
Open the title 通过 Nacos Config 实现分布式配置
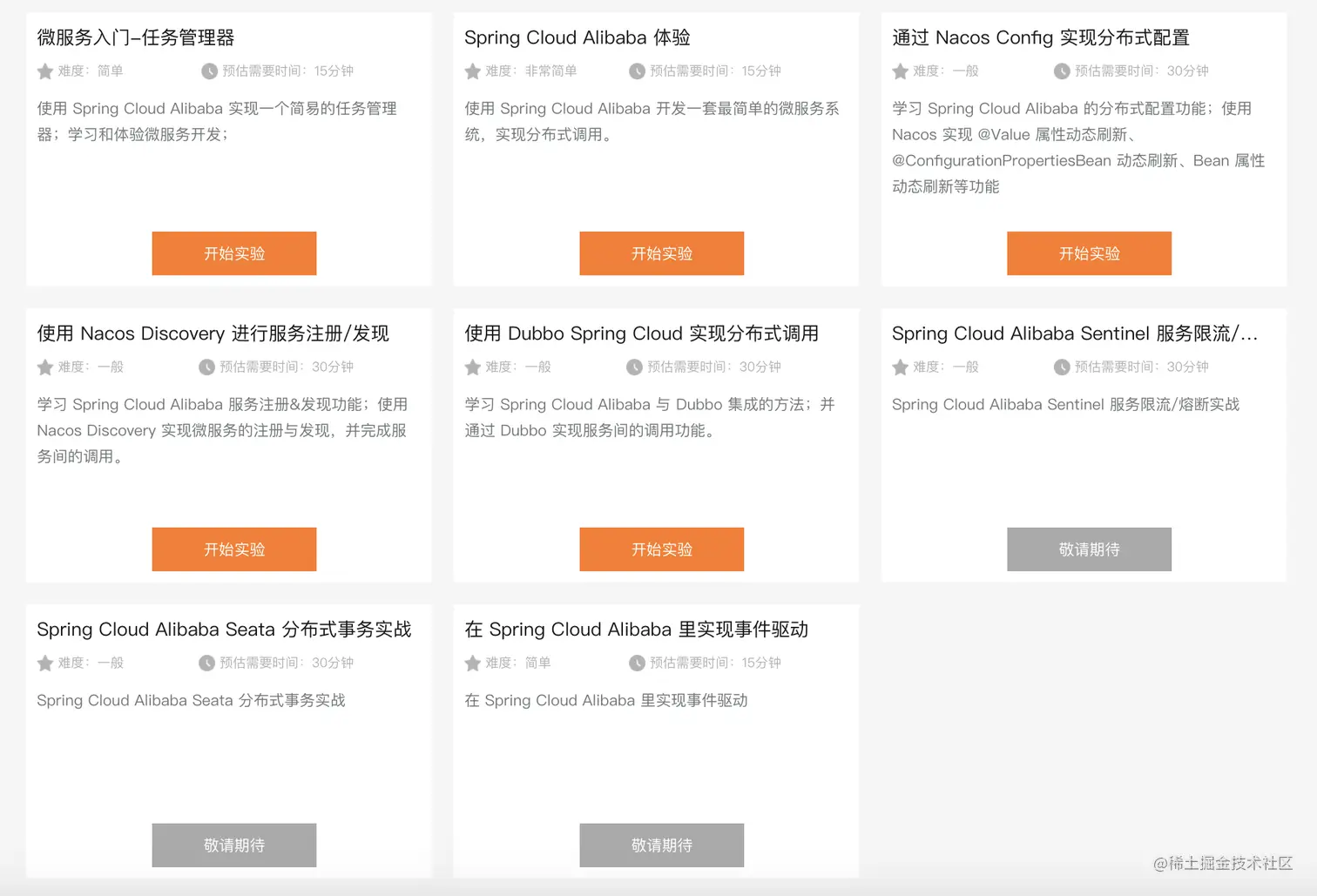point(1041,37)
